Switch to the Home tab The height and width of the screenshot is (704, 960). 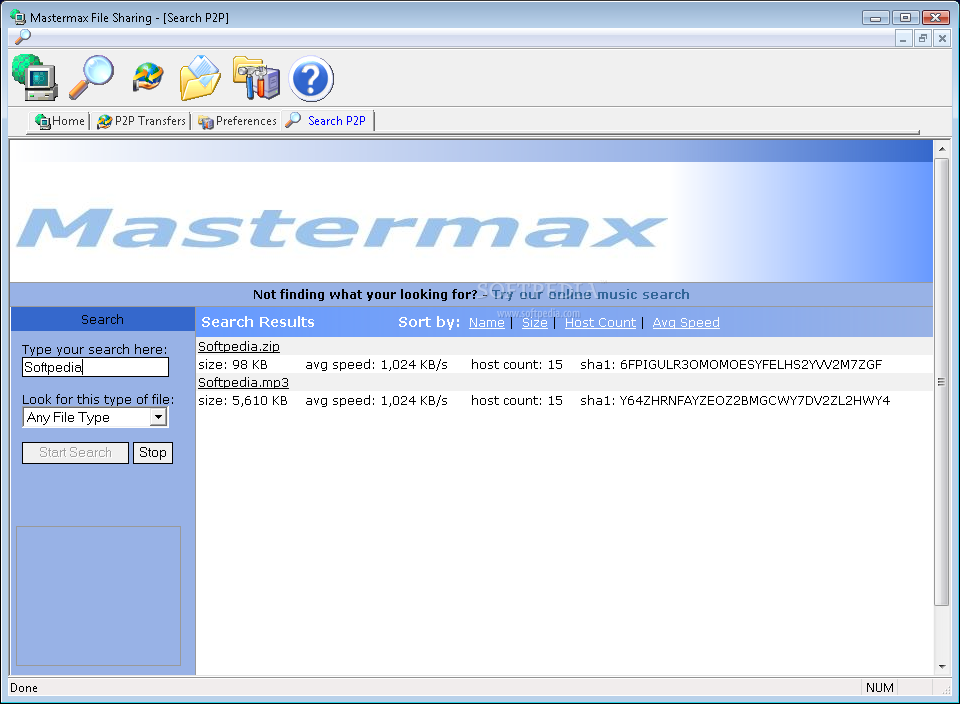pyautogui.click(x=60, y=121)
